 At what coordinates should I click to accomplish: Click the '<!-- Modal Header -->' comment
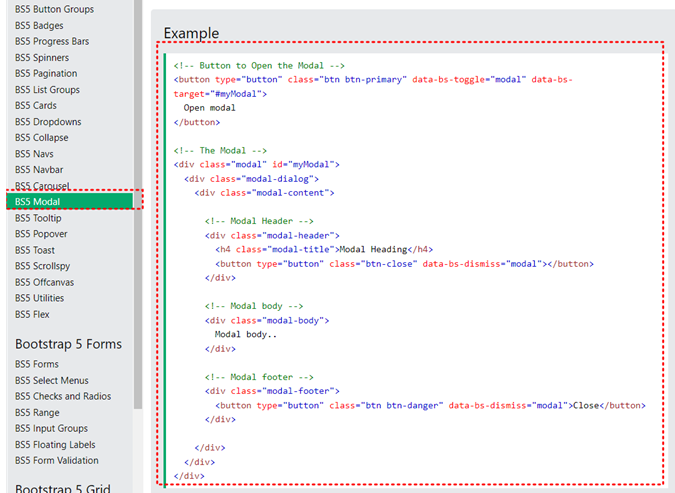[259, 221]
